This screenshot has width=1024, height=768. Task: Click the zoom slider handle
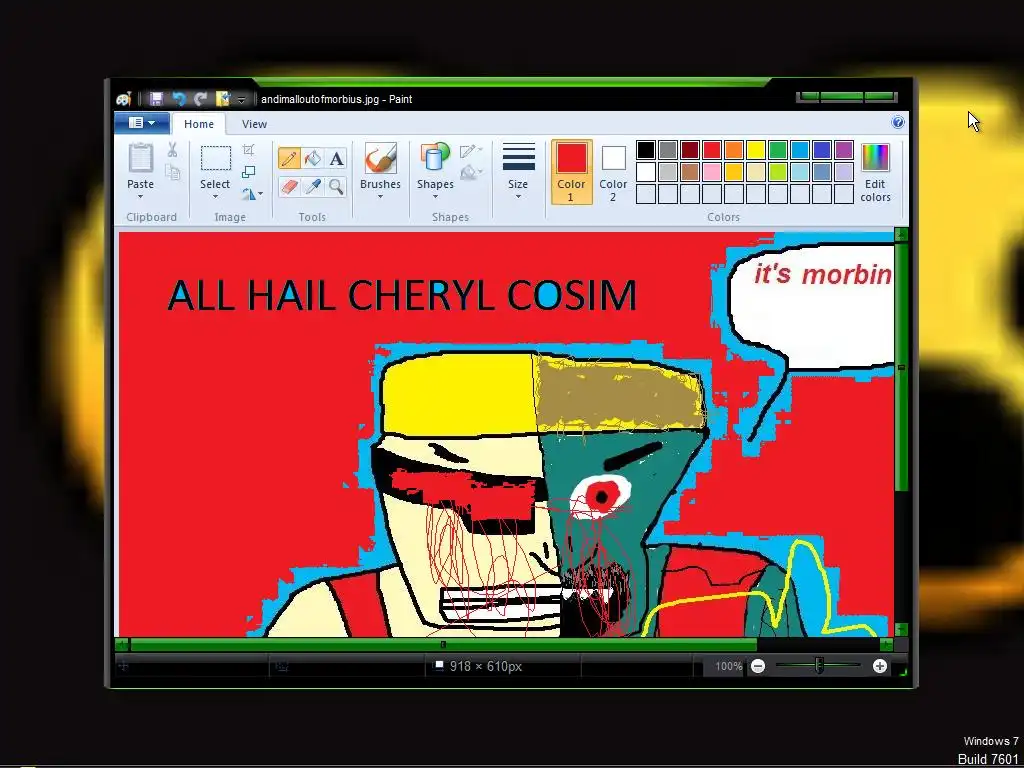click(x=819, y=666)
